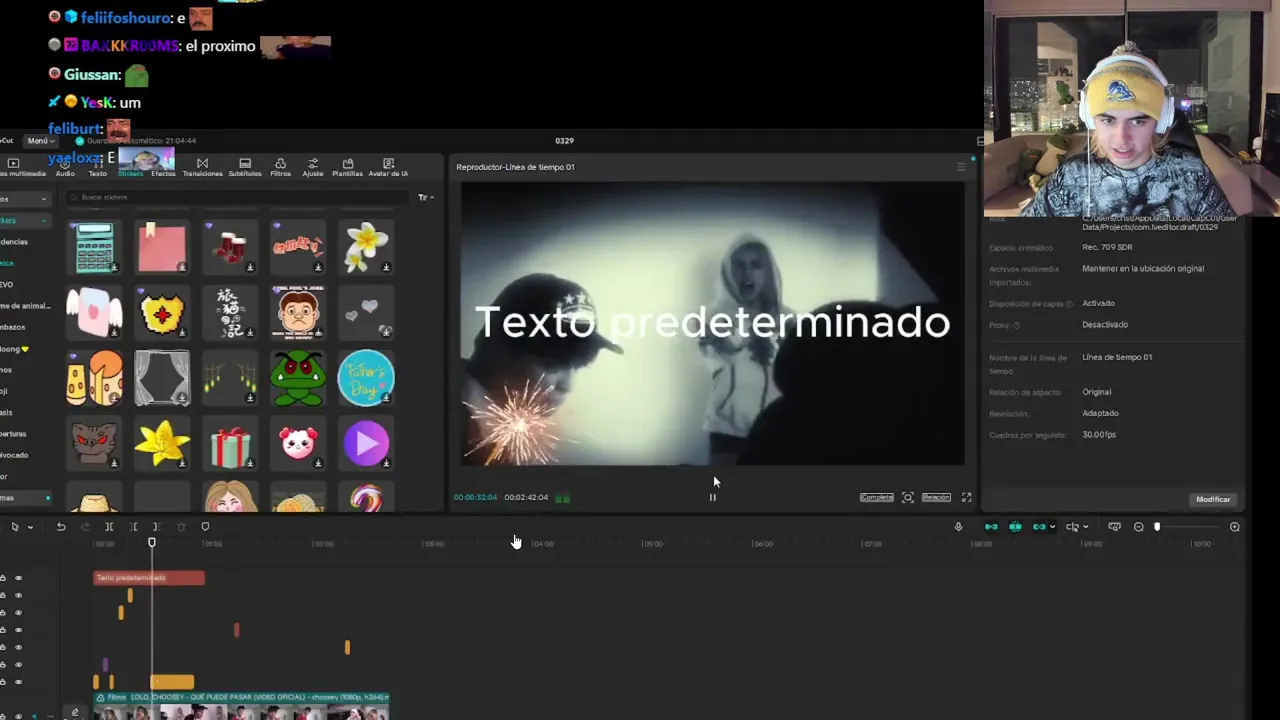Pause the preview playback
Viewport: 1280px width, 720px height.
(712, 497)
